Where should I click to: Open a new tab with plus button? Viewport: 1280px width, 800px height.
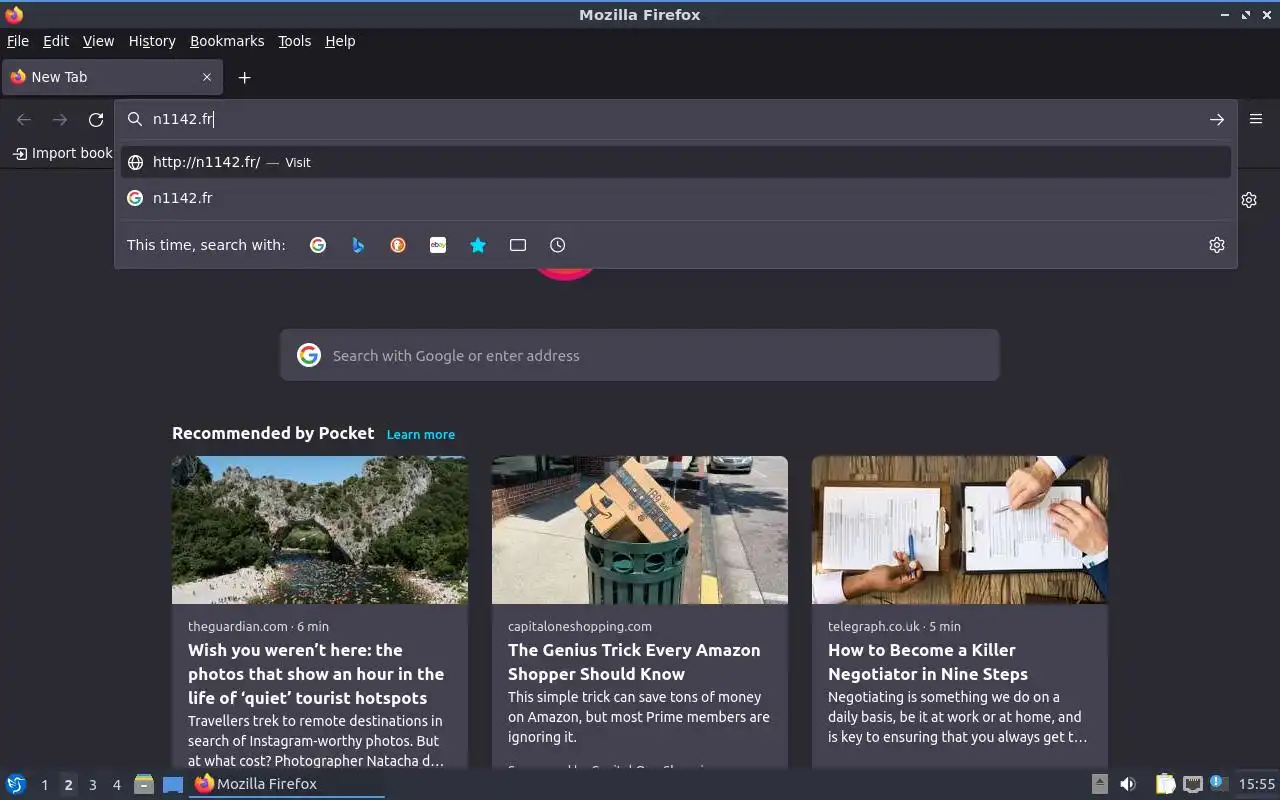244,77
